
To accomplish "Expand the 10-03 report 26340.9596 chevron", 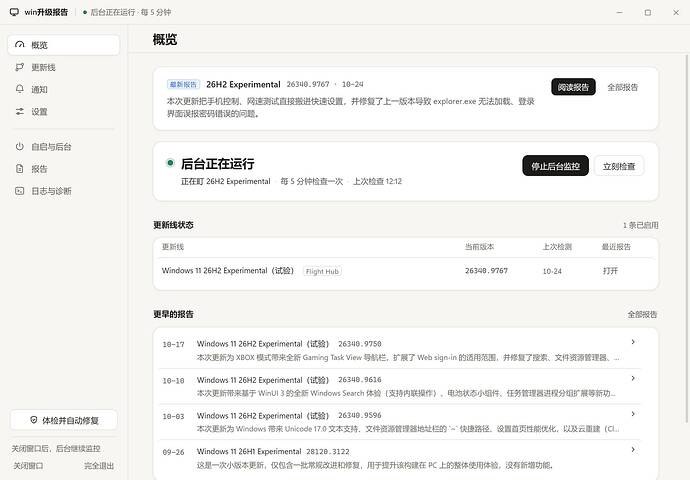I will point(633,414).
